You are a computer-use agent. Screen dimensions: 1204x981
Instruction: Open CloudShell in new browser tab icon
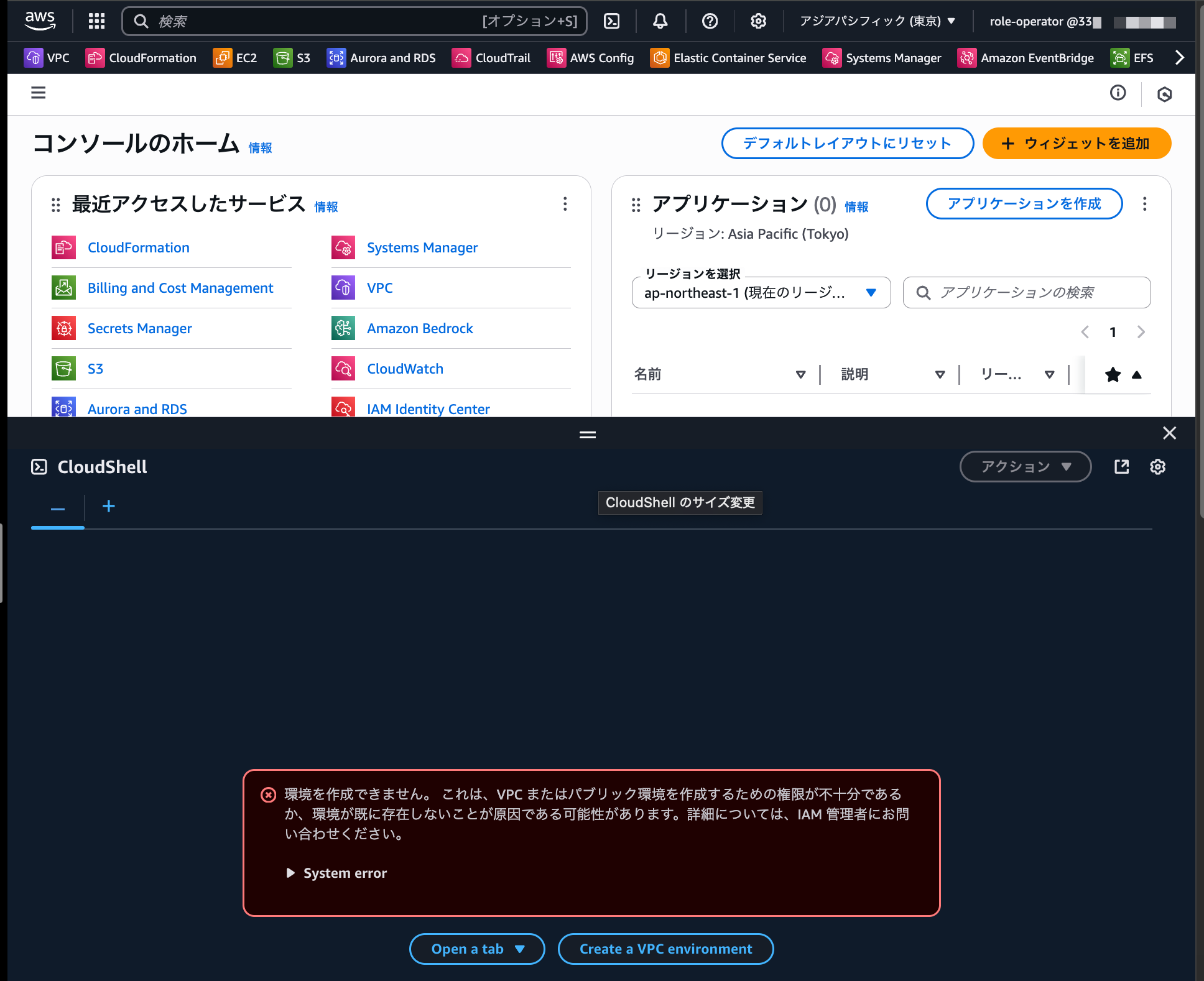click(x=1122, y=467)
